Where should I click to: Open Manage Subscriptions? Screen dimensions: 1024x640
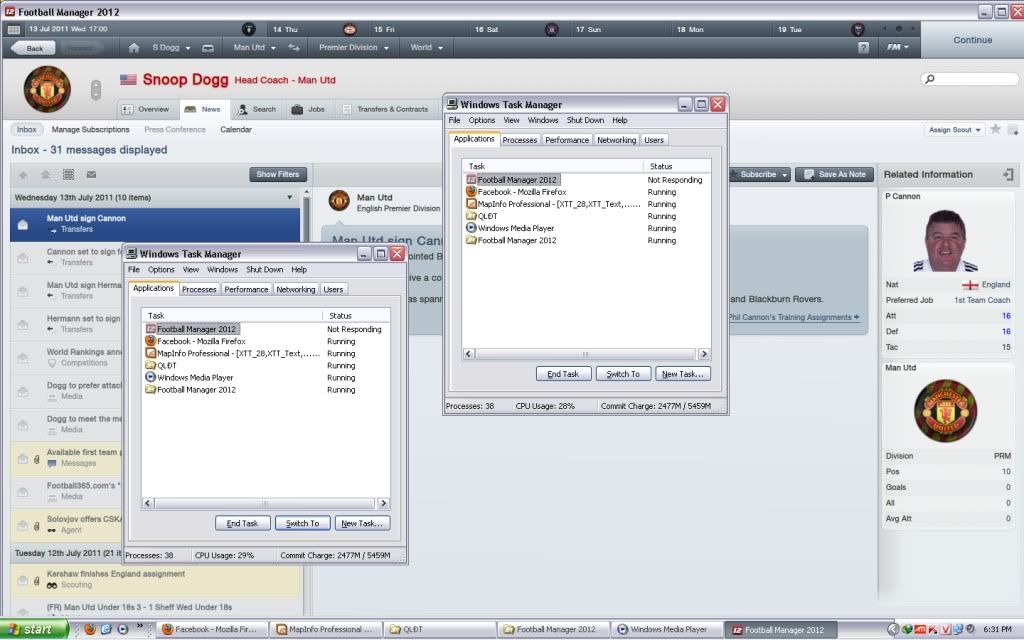(91, 129)
